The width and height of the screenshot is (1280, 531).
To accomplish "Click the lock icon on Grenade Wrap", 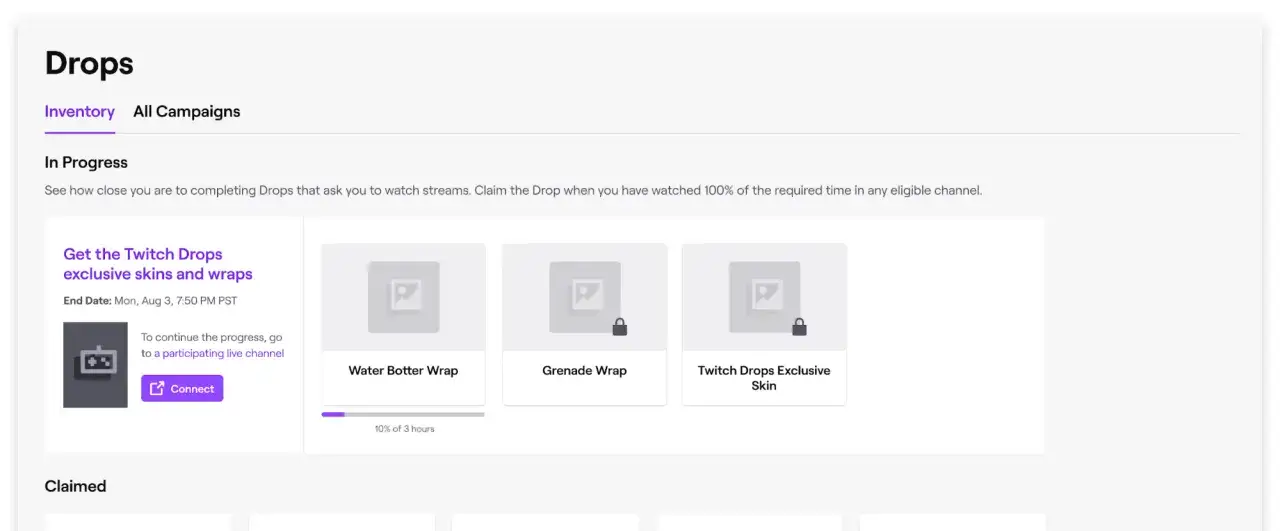I will click(619, 327).
